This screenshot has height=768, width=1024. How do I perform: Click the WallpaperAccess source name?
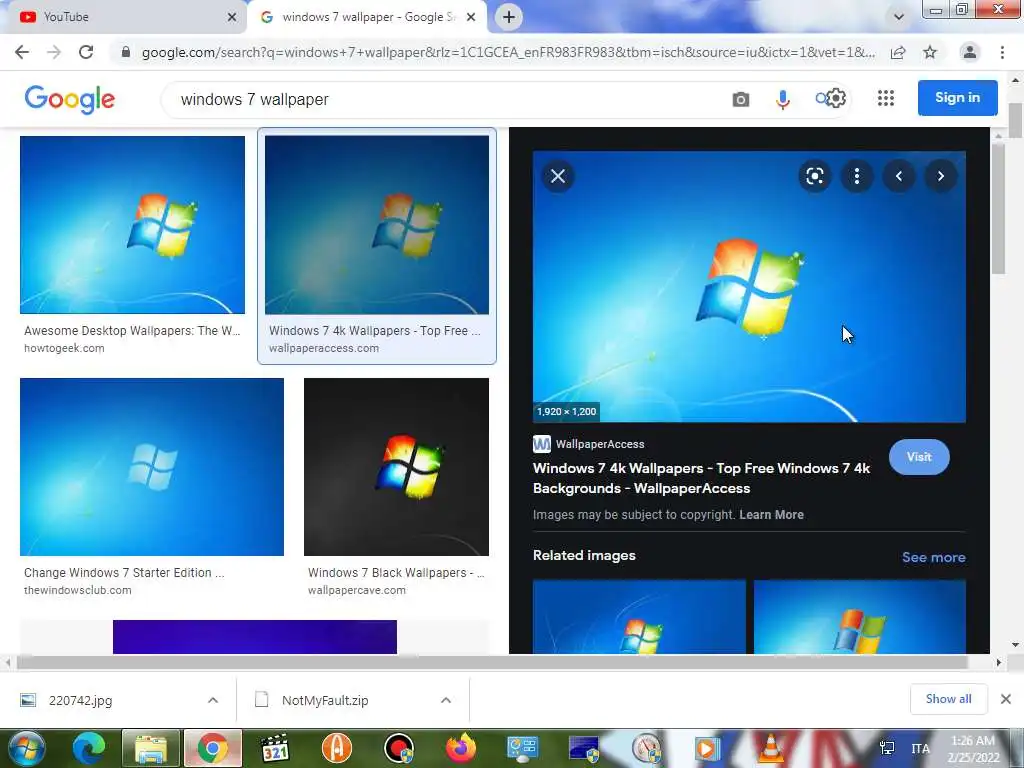[600, 444]
